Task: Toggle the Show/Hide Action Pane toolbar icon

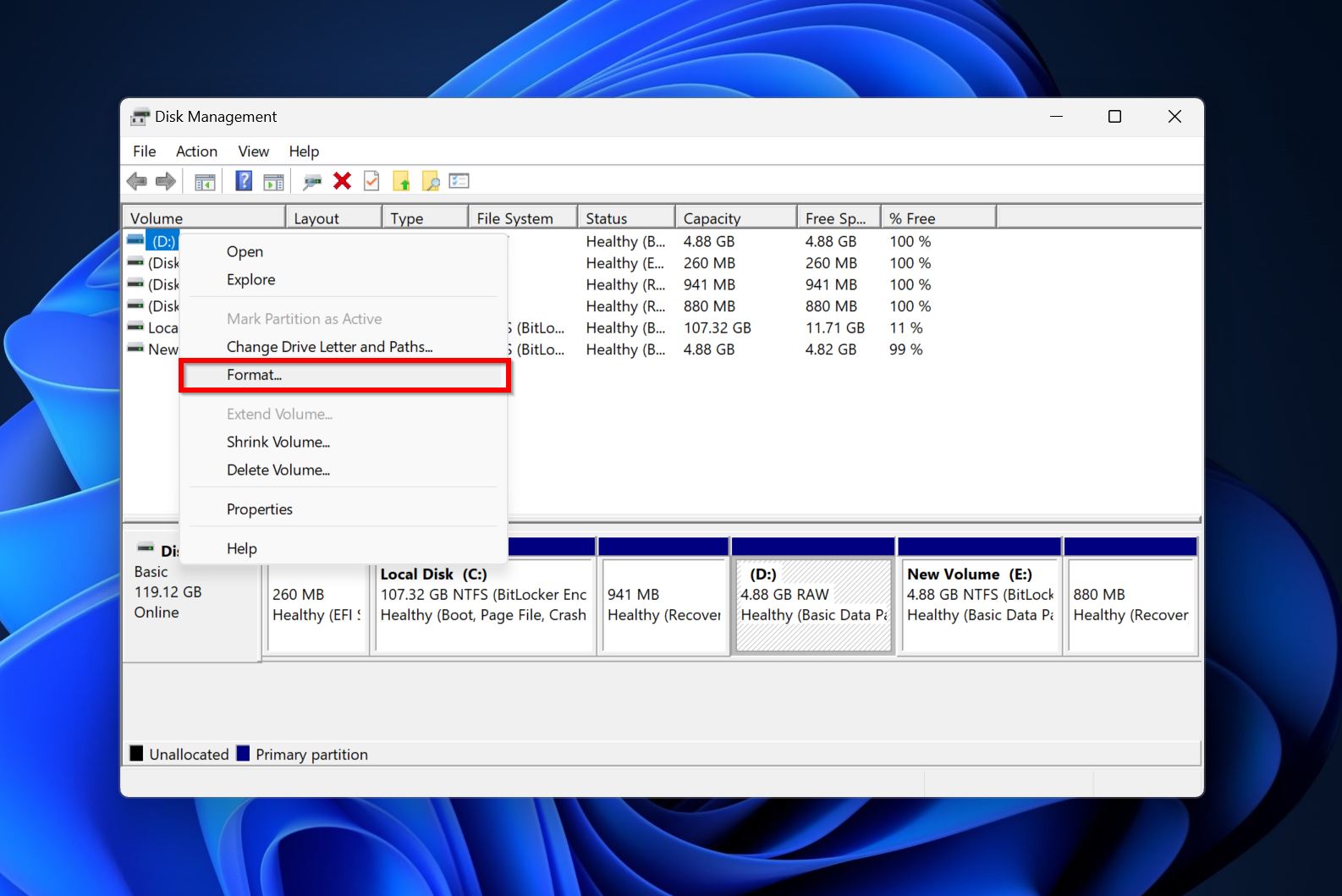Action: click(x=273, y=181)
